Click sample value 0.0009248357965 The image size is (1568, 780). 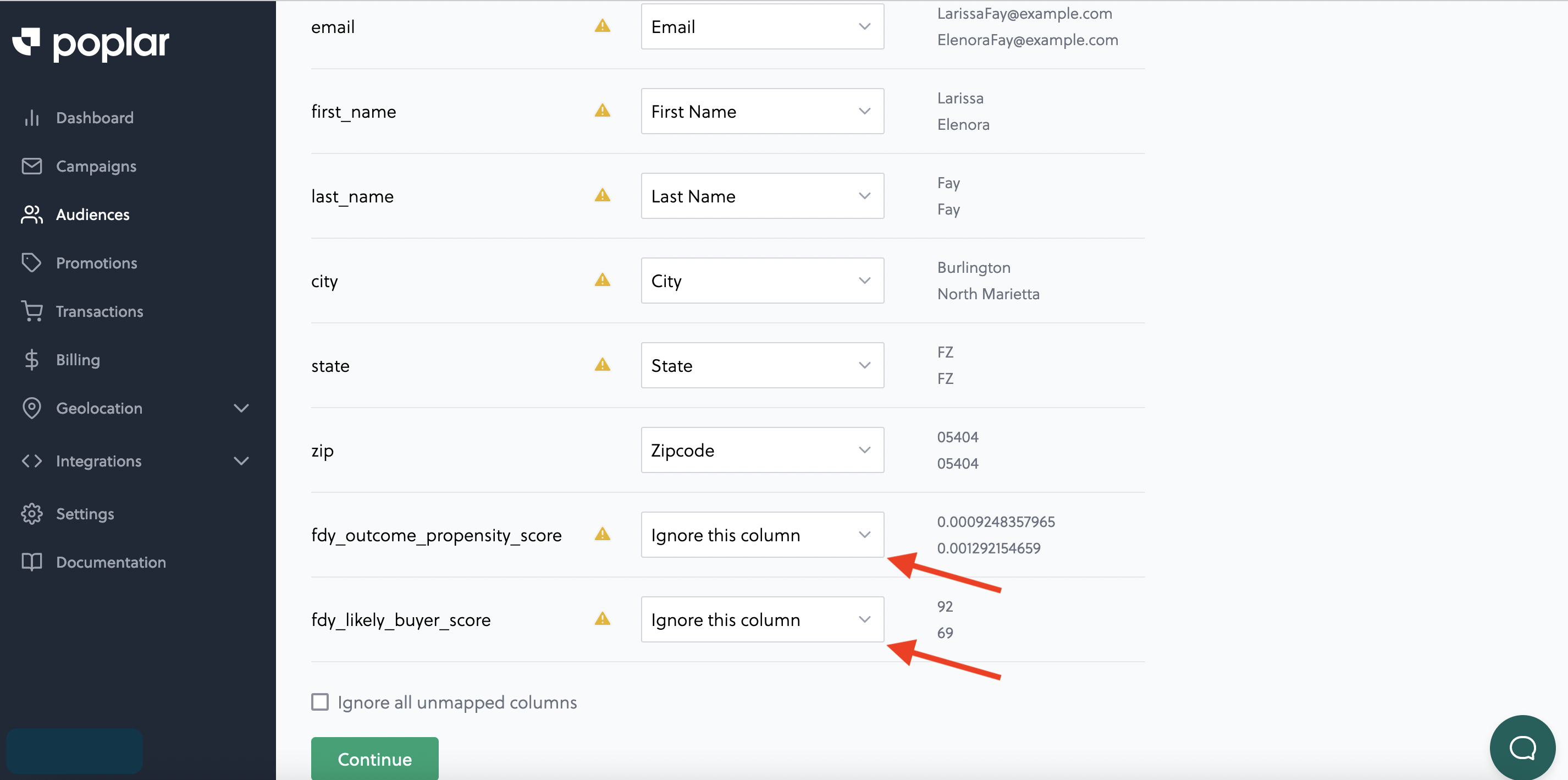(x=996, y=522)
